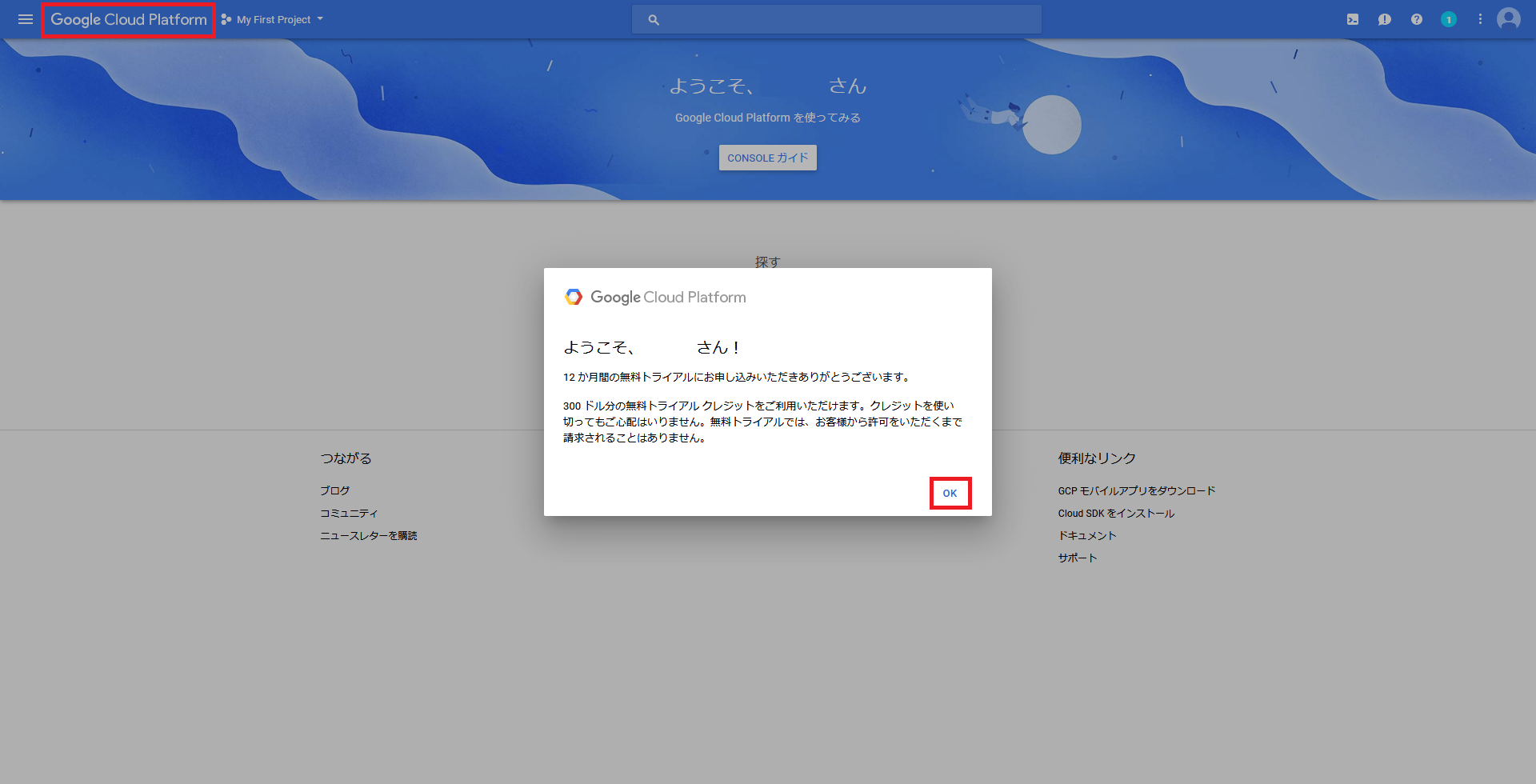Click the CONSOLE ガイド button
The width and height of the screenshot is (1536, 784).
(768, 158)
